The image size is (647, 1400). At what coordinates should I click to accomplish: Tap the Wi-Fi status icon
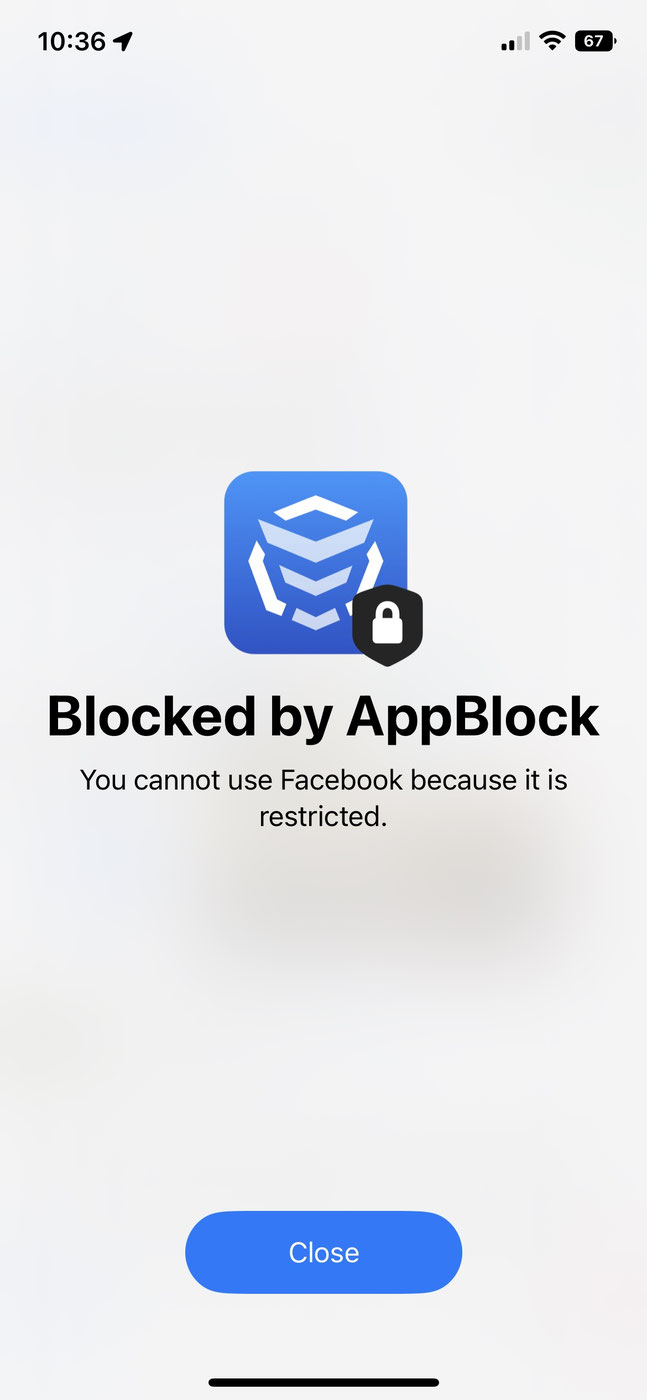point(551,41)
